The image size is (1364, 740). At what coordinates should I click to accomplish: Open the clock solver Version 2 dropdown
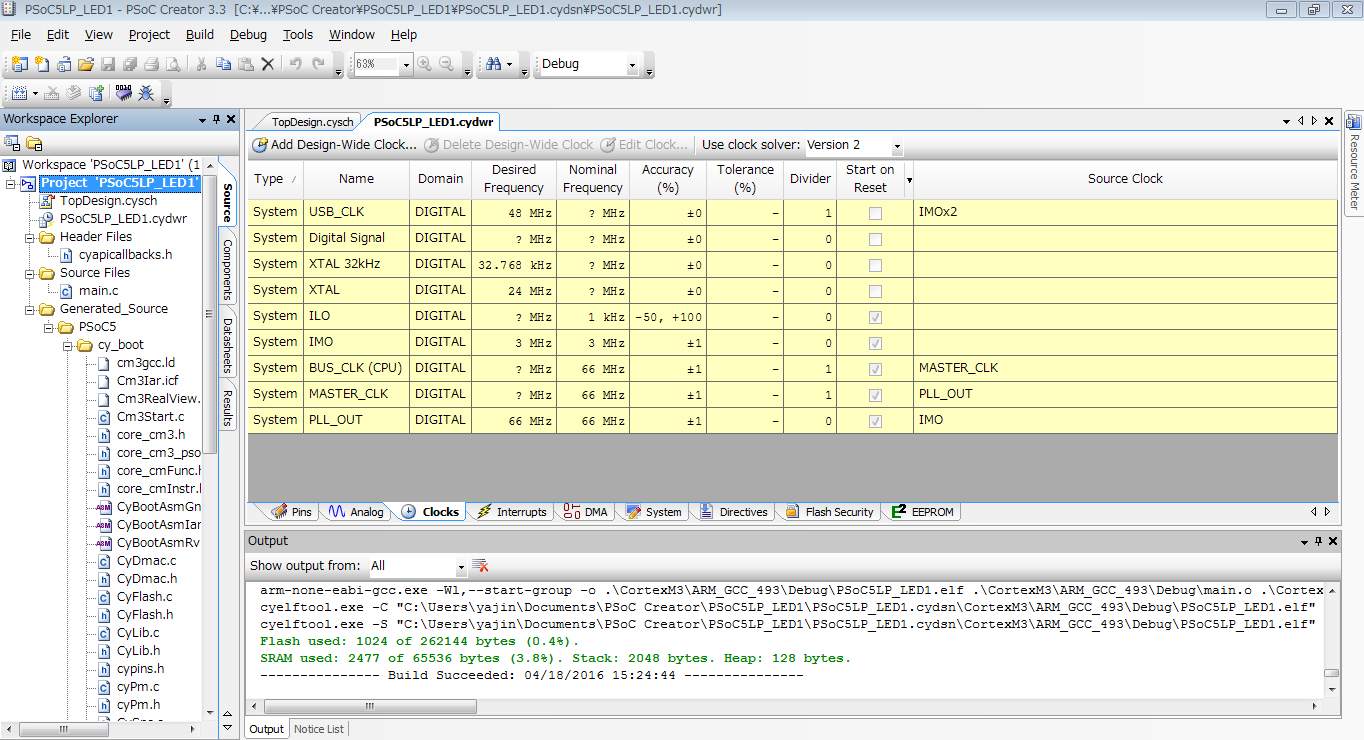click(897, 145)
